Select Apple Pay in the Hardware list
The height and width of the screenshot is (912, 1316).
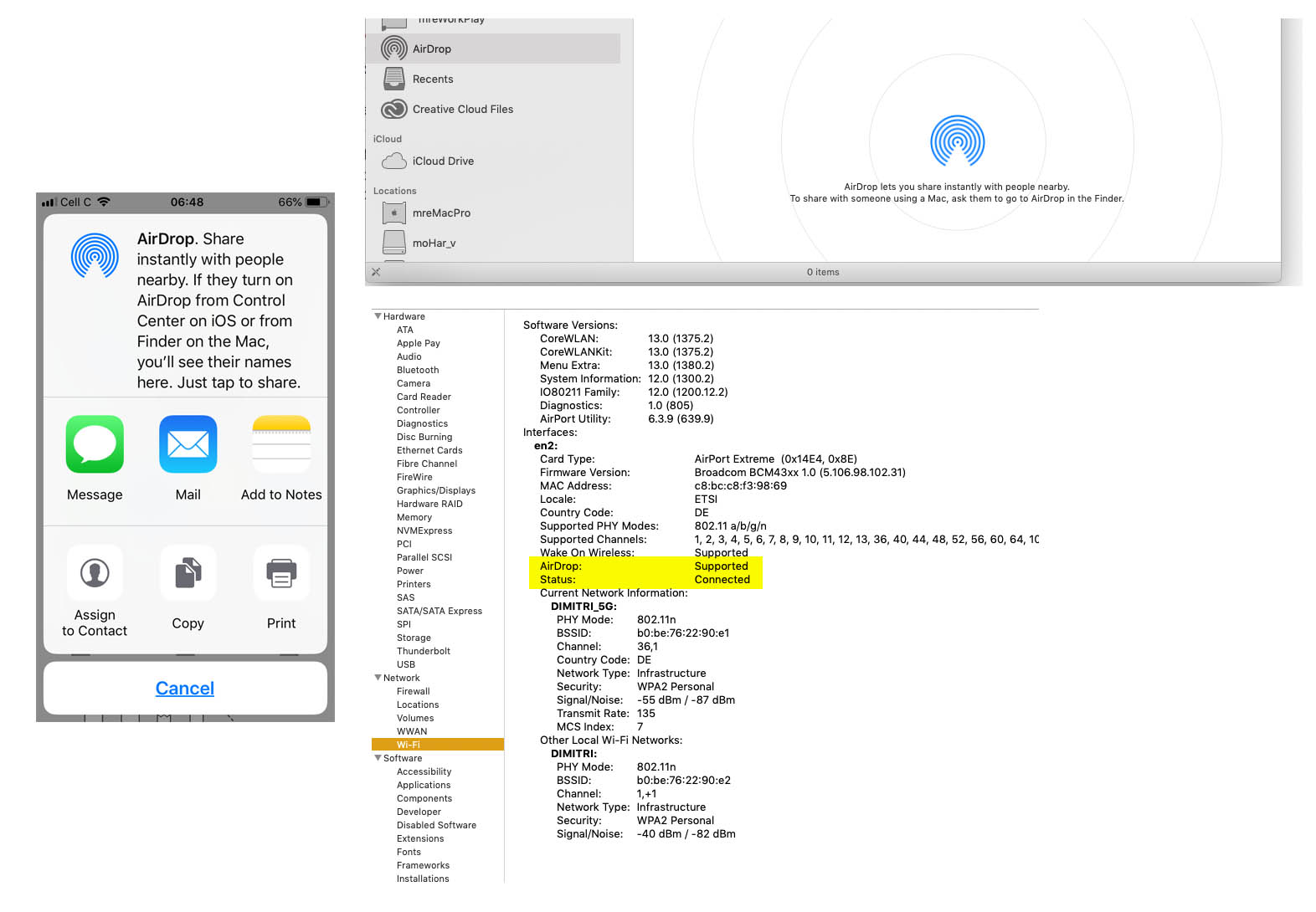click(419, 343)
